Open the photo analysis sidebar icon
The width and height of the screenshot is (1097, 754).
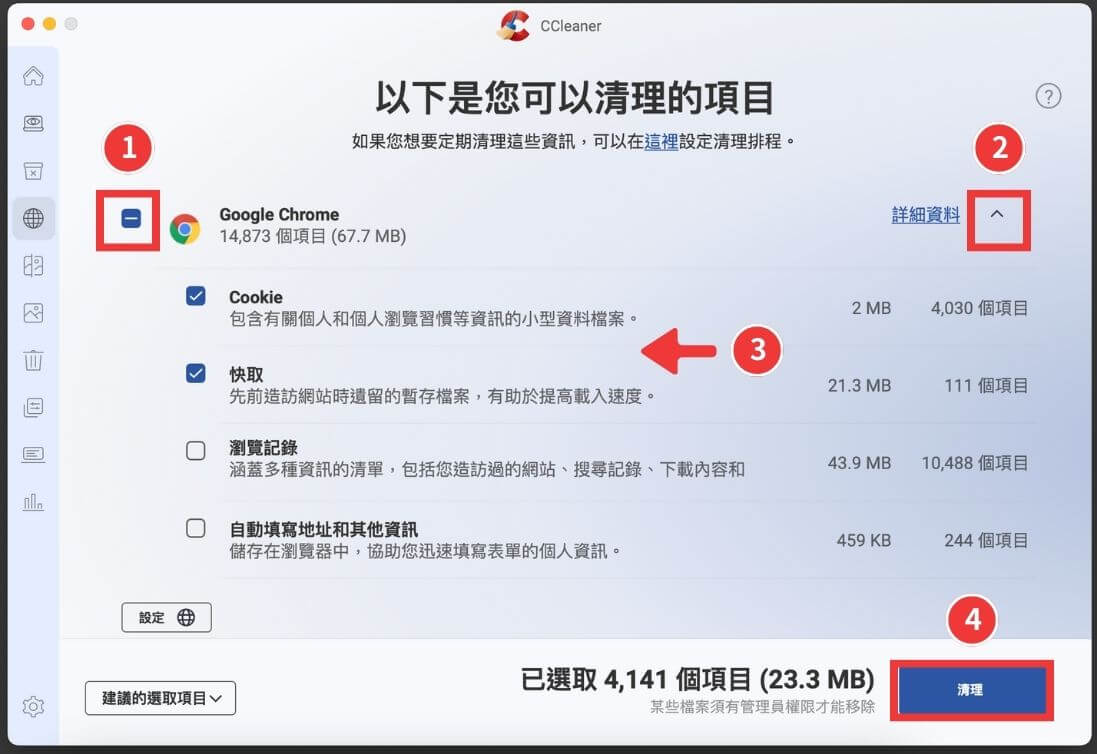(33, 313)
